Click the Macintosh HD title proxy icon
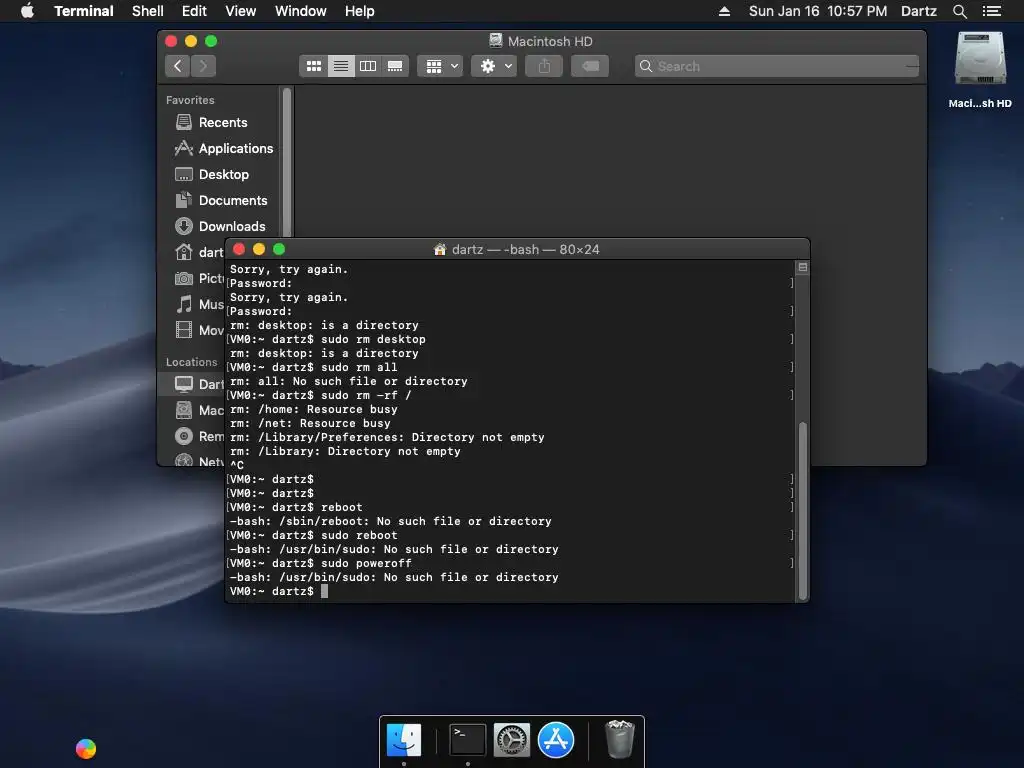This screenshot has width=1024, height=768. (496, 41)
